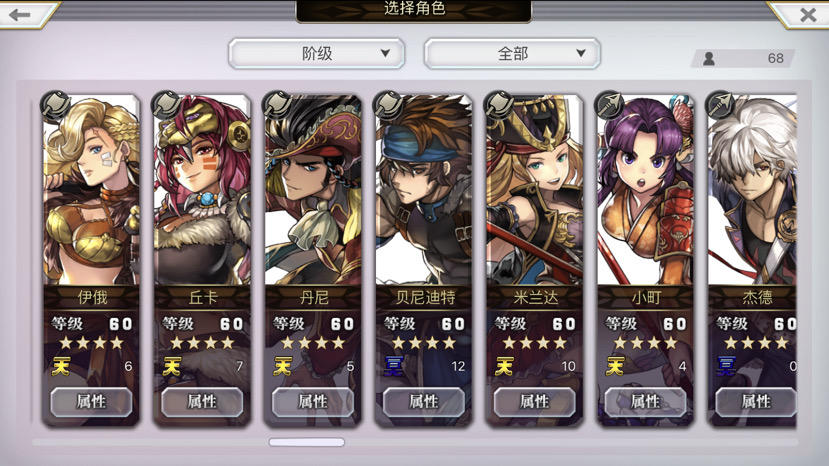
Task: Click the 天 attribute icon on 丹尼's card
Action: pyautogui.click(x=283, y=366)
